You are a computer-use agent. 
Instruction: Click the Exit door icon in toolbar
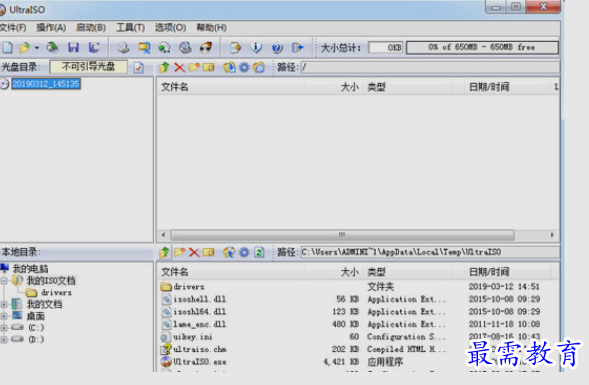[x=298, y=47]
